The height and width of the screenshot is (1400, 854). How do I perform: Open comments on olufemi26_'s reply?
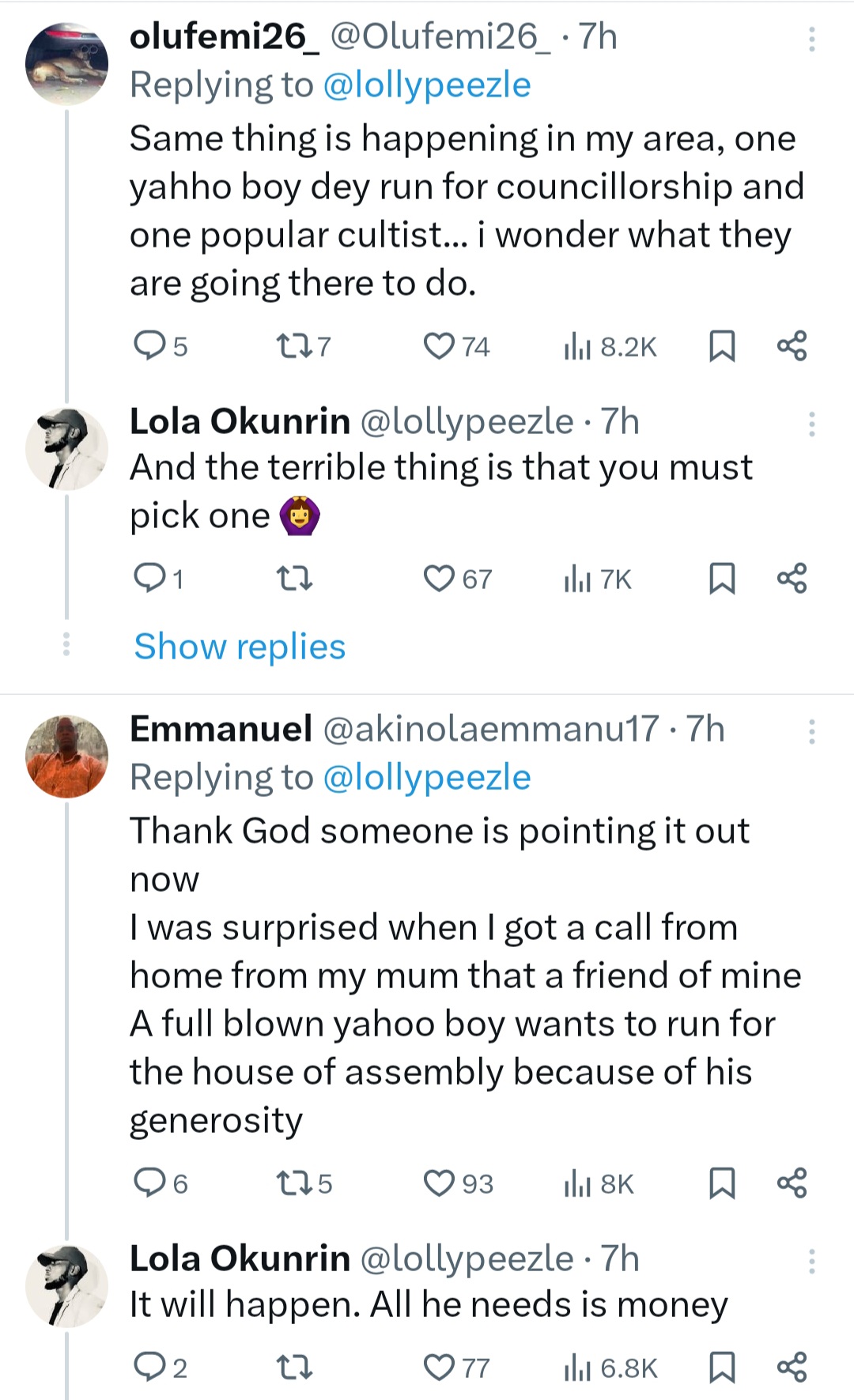coord(148,346)
